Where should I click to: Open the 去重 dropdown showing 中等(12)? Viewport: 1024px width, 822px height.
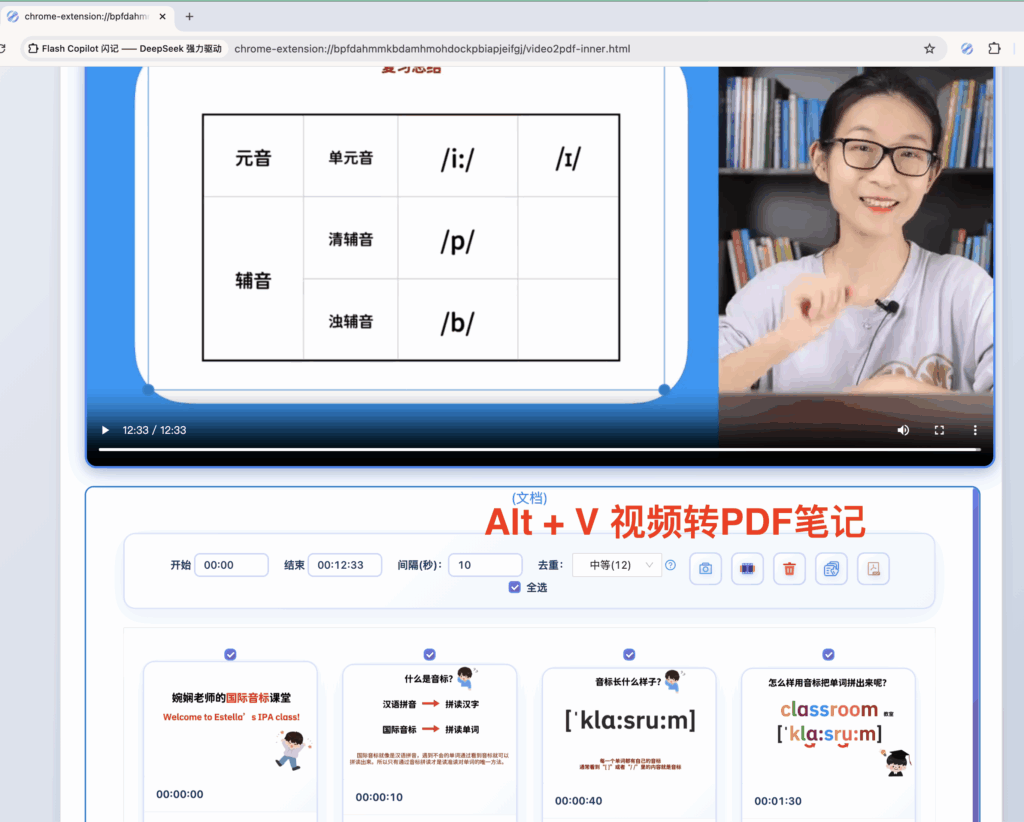coord(616,565)
